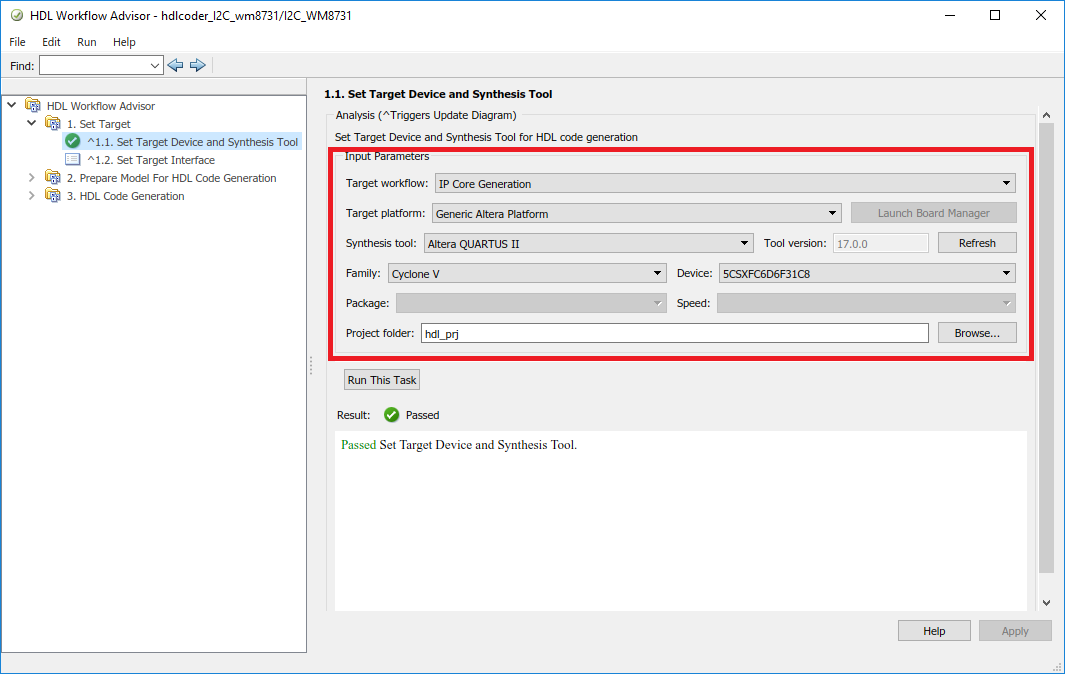This screenshot has width=1065, height=674.
Task: Expand 2. Prepare Model For HDL Code Generation
Action: click(31, 177)
